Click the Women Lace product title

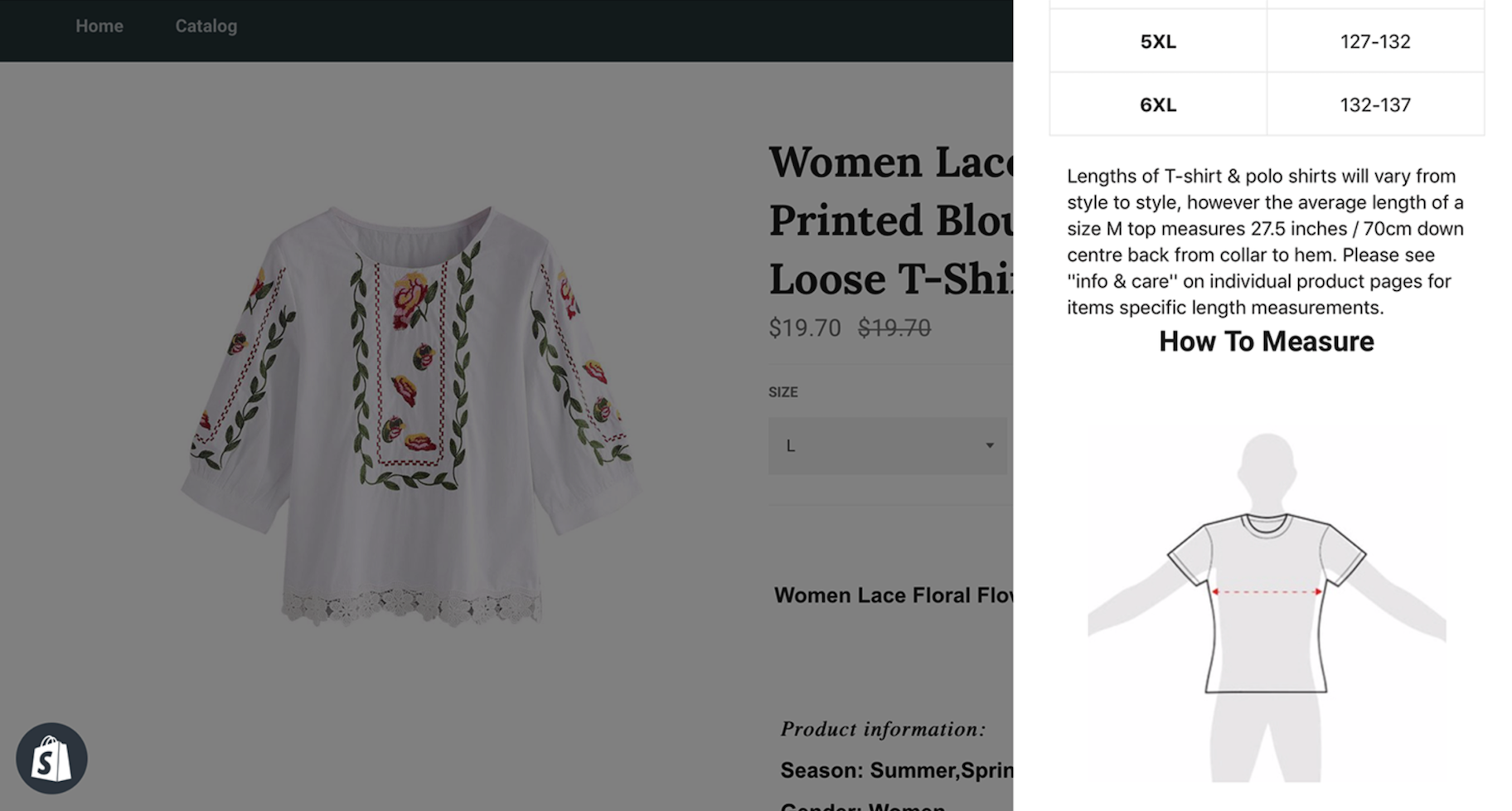pyautogui.click(x=890, y=221)
